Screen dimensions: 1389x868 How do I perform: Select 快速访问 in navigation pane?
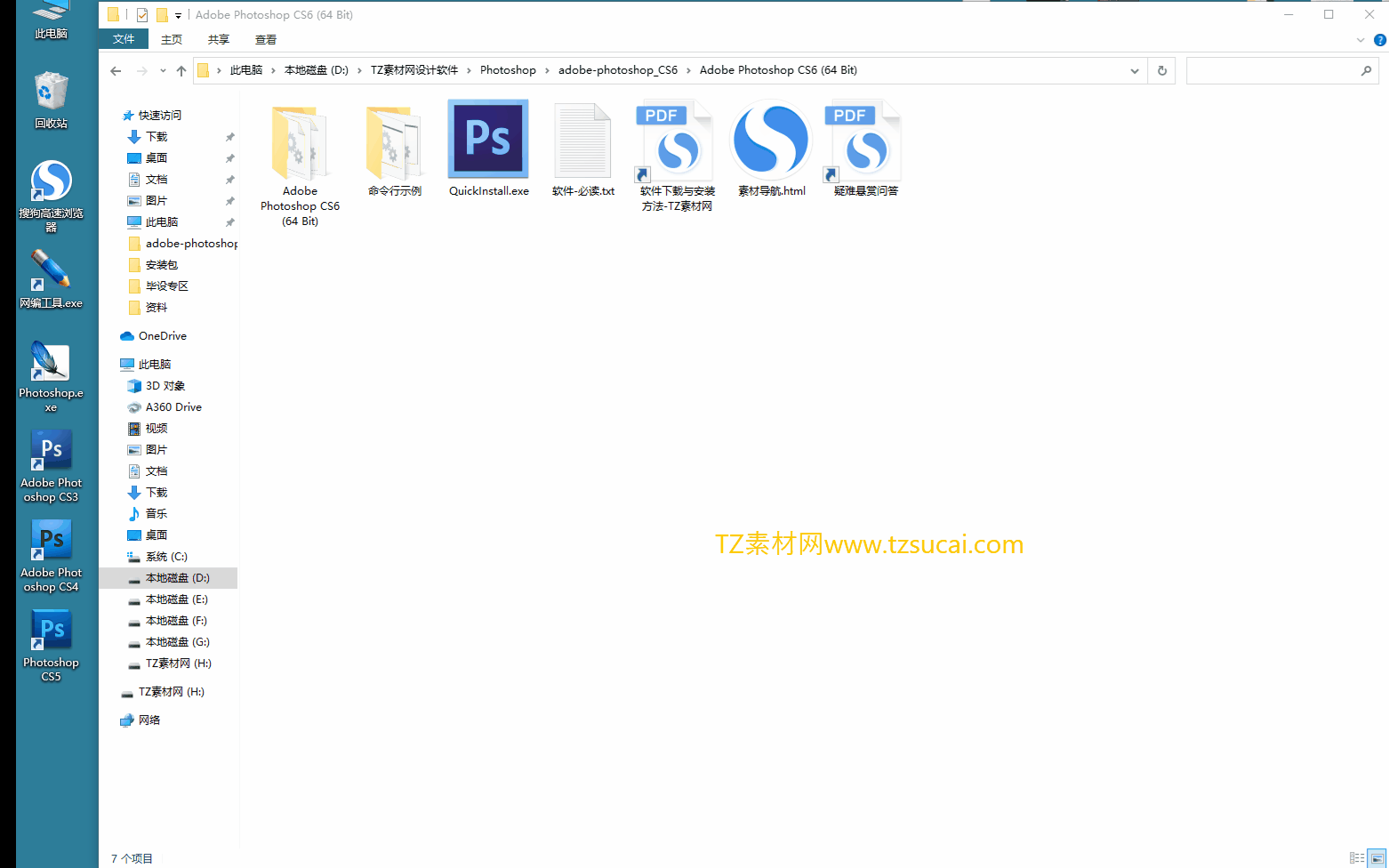pyautogui.click(x=160, y=116)
